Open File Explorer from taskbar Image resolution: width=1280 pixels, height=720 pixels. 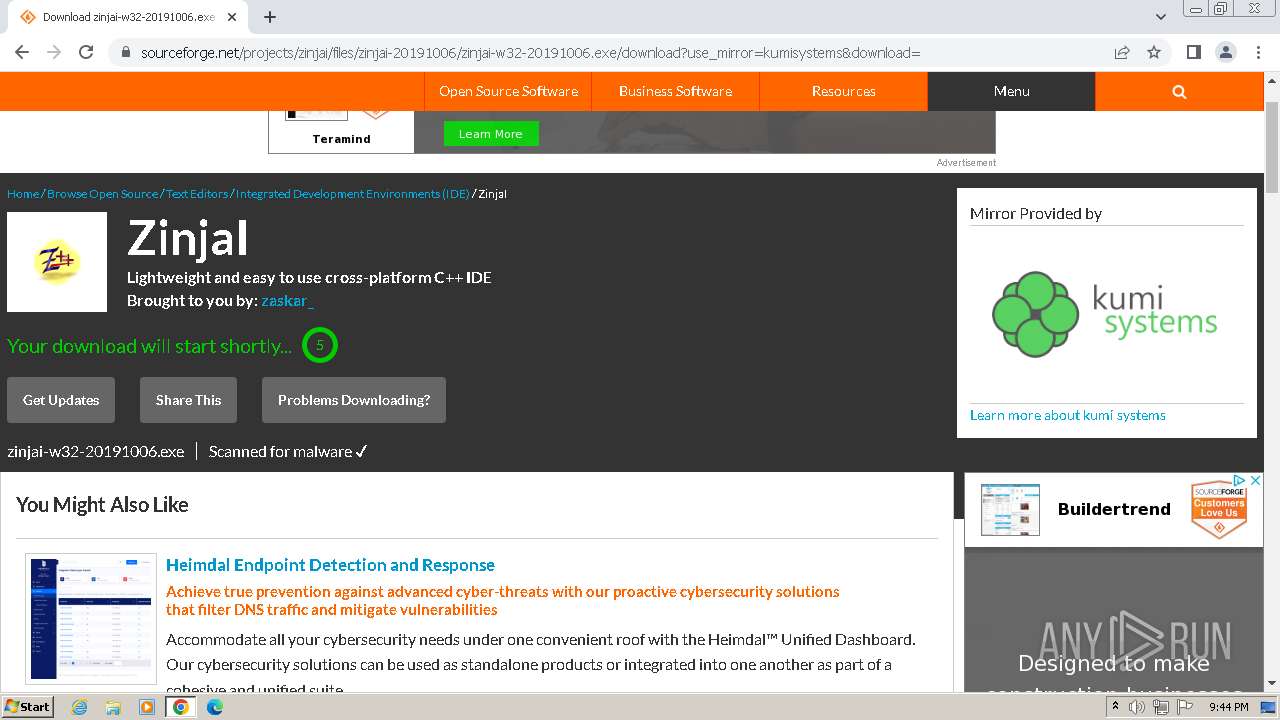point(113,707)
